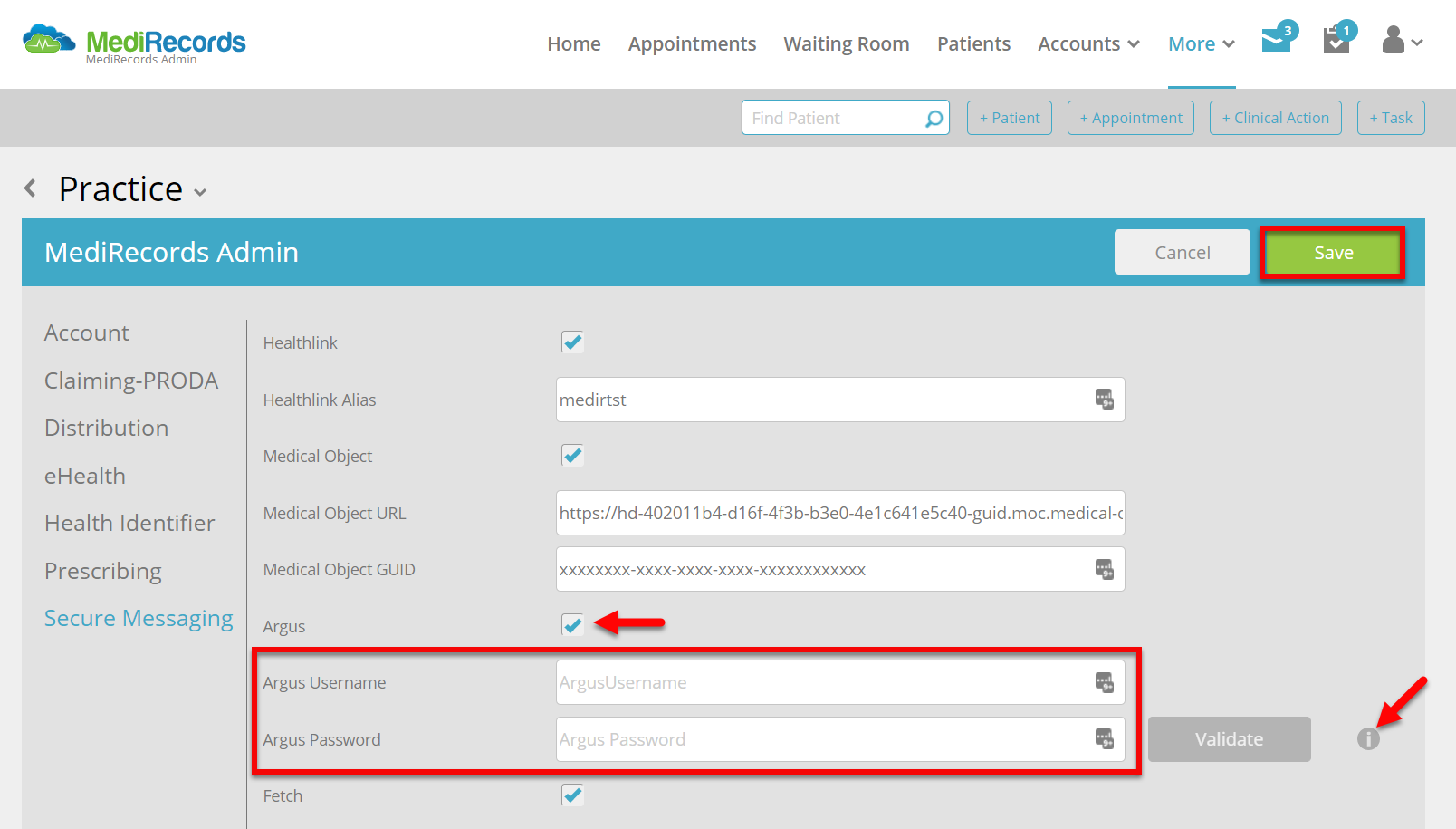Click the icon inside Argus Username field
Viewport: 1456px width, 829px height.
coord(1104,682)
